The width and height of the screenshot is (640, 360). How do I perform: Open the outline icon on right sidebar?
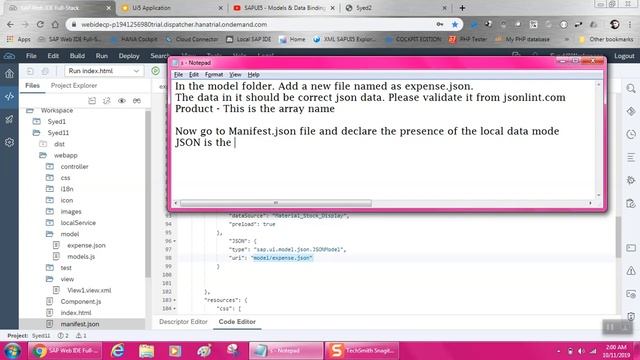tap(631, 157)
